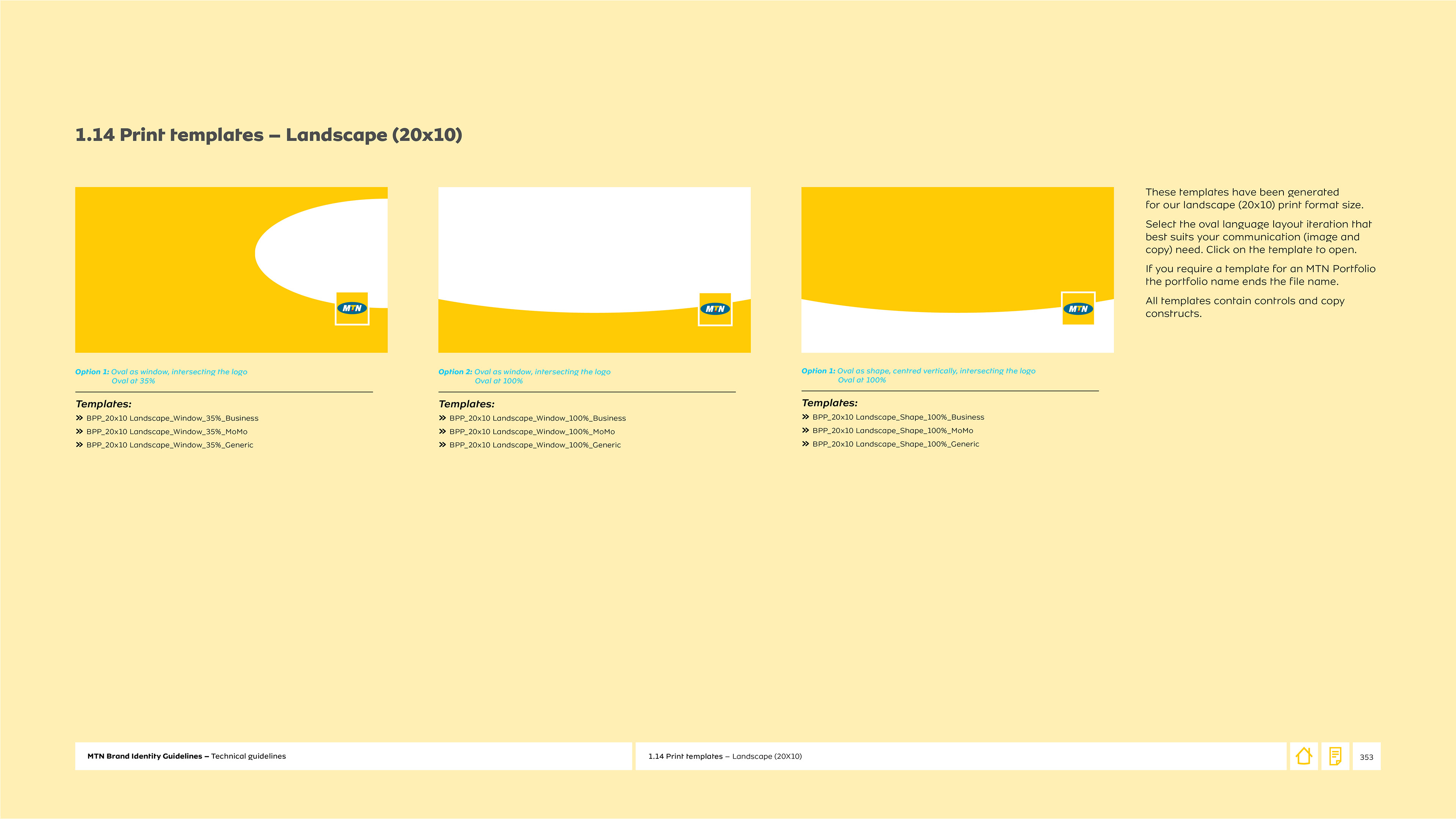The width and height of the screenshot is (1456, 819).
Task: Open BPP_20x10 Landscape_Window_35%_Generic template
Action: click(169, 446)
